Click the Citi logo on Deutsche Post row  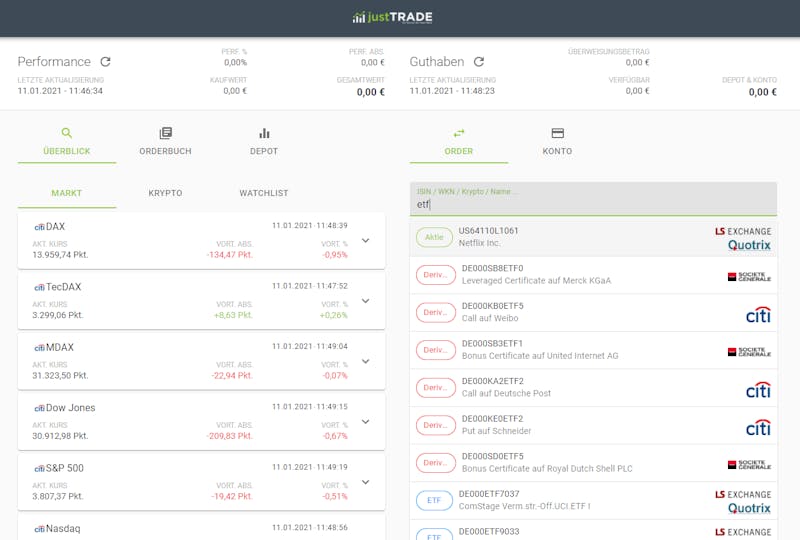pos(758,390)
